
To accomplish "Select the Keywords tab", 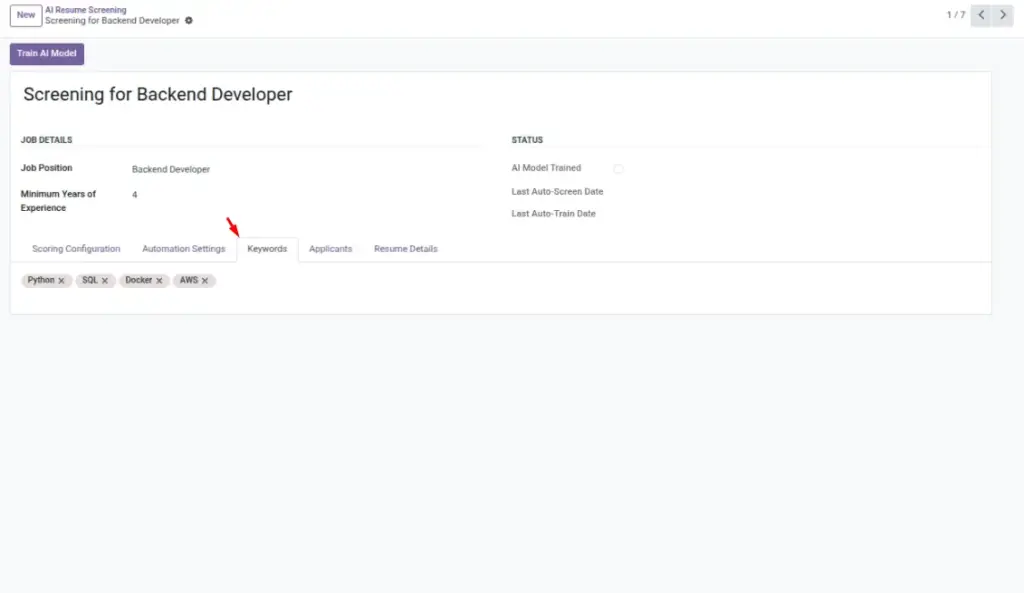I will click(267, 249).
